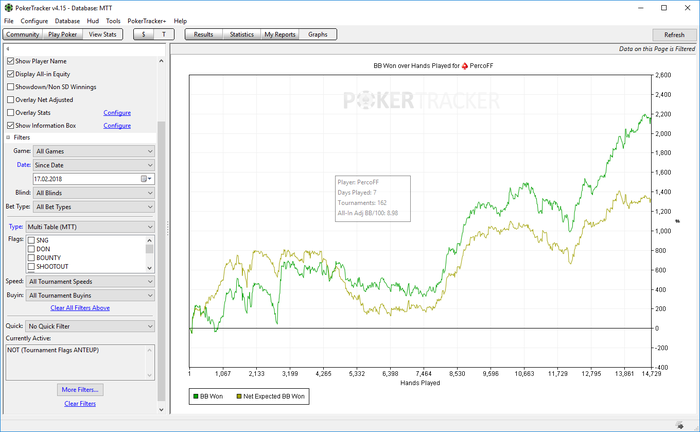Click the green BB Won legend swatch
700x432 pixels.
tap(194, 397)
